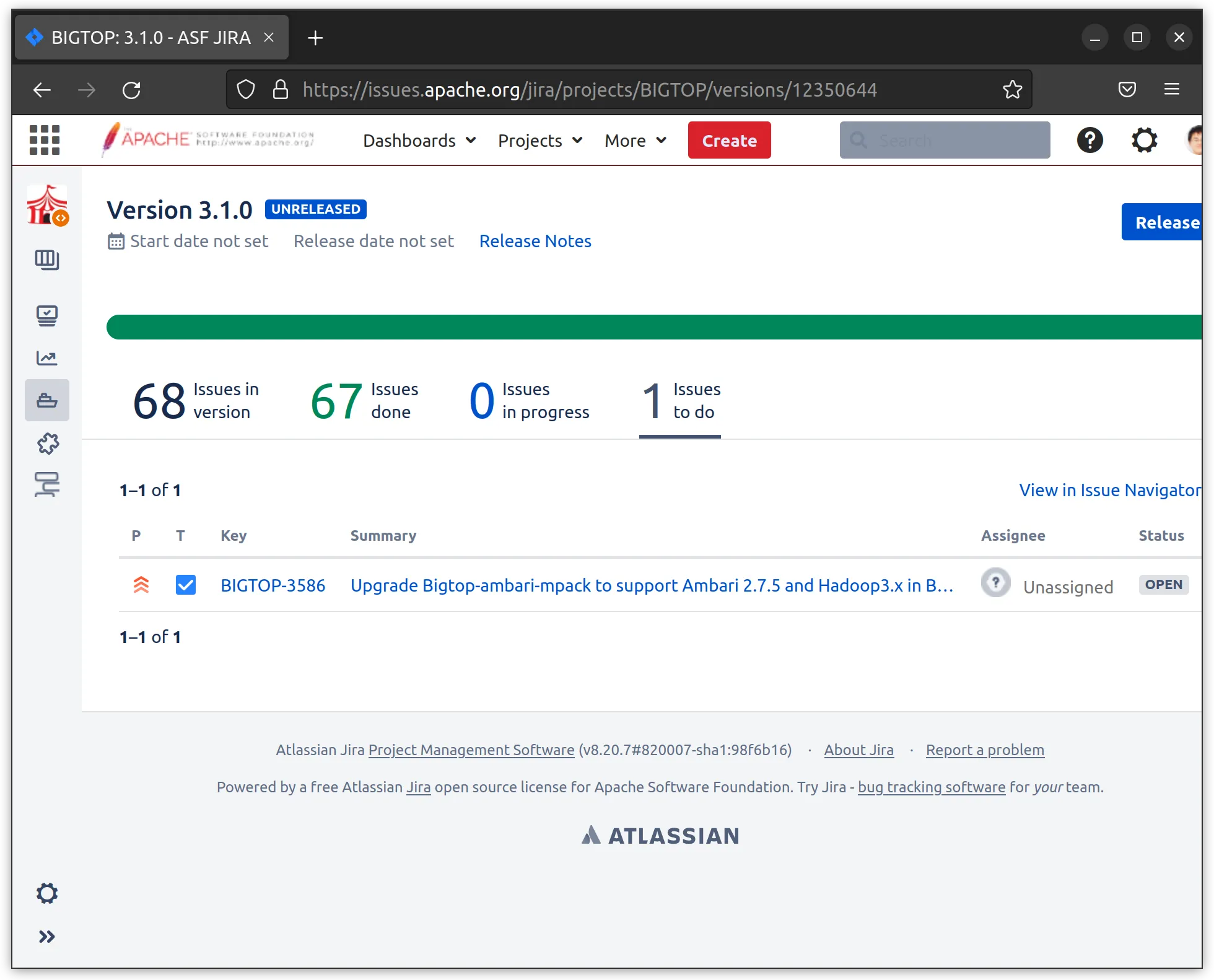Open the Components puzzle icon in sidebar
The height and width of the screenshot is (980, 1214).
coord(47,444)
